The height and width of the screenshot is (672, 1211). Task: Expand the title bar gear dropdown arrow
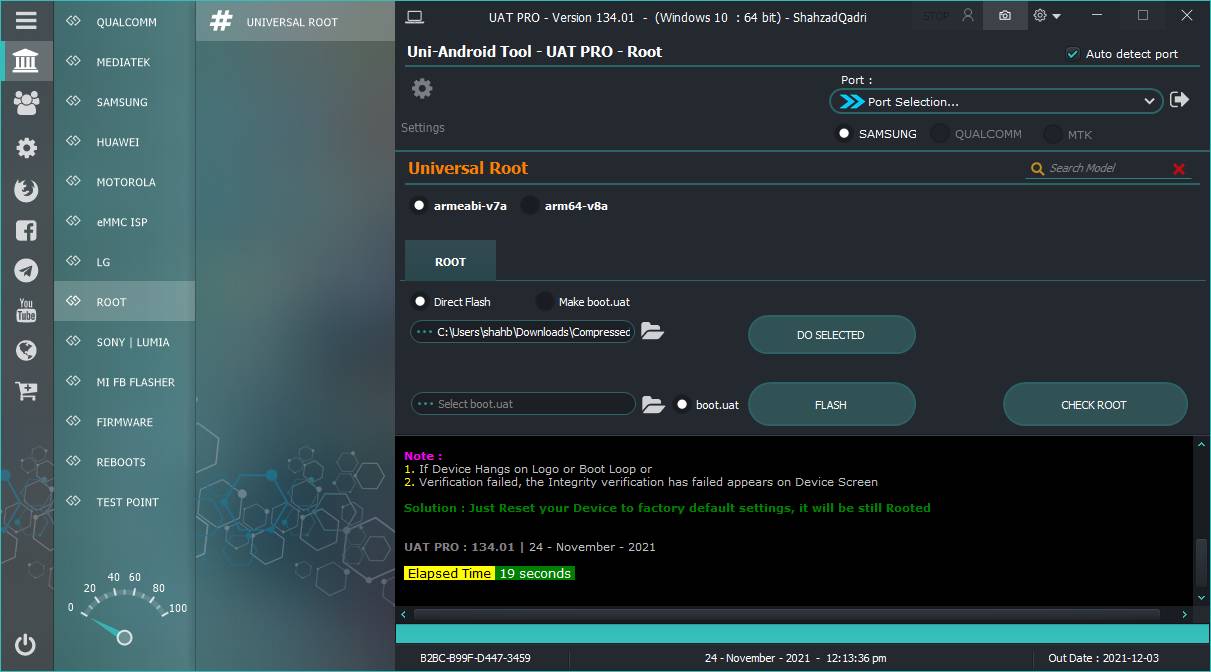pyautogui.click(x=1057, y=16)
